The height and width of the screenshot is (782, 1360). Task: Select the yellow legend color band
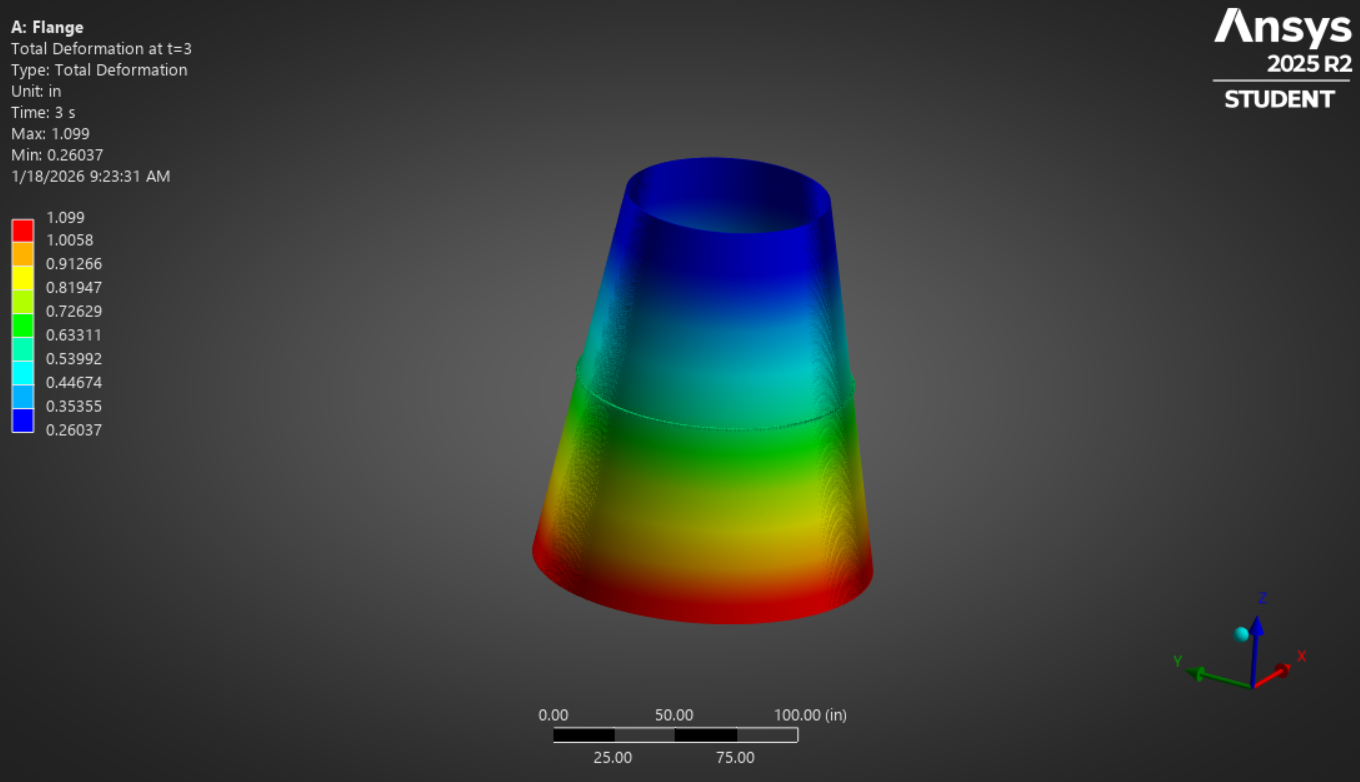tap(22, 277)
